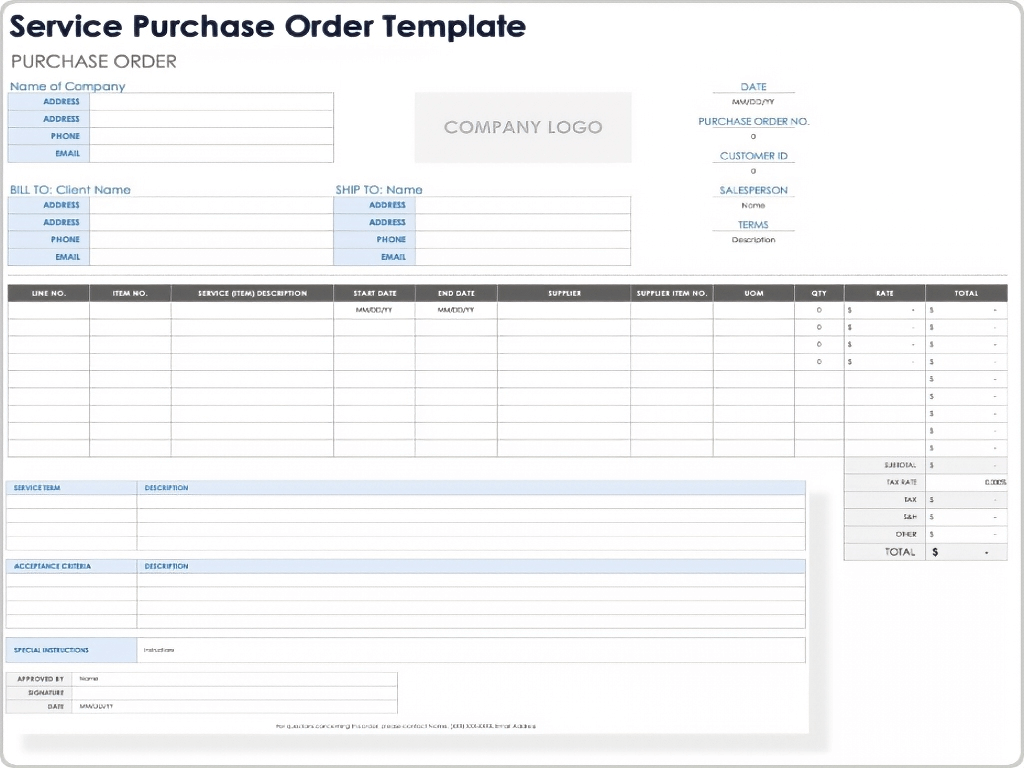Click the grand TOTAL amount cell

click(966, 552)
